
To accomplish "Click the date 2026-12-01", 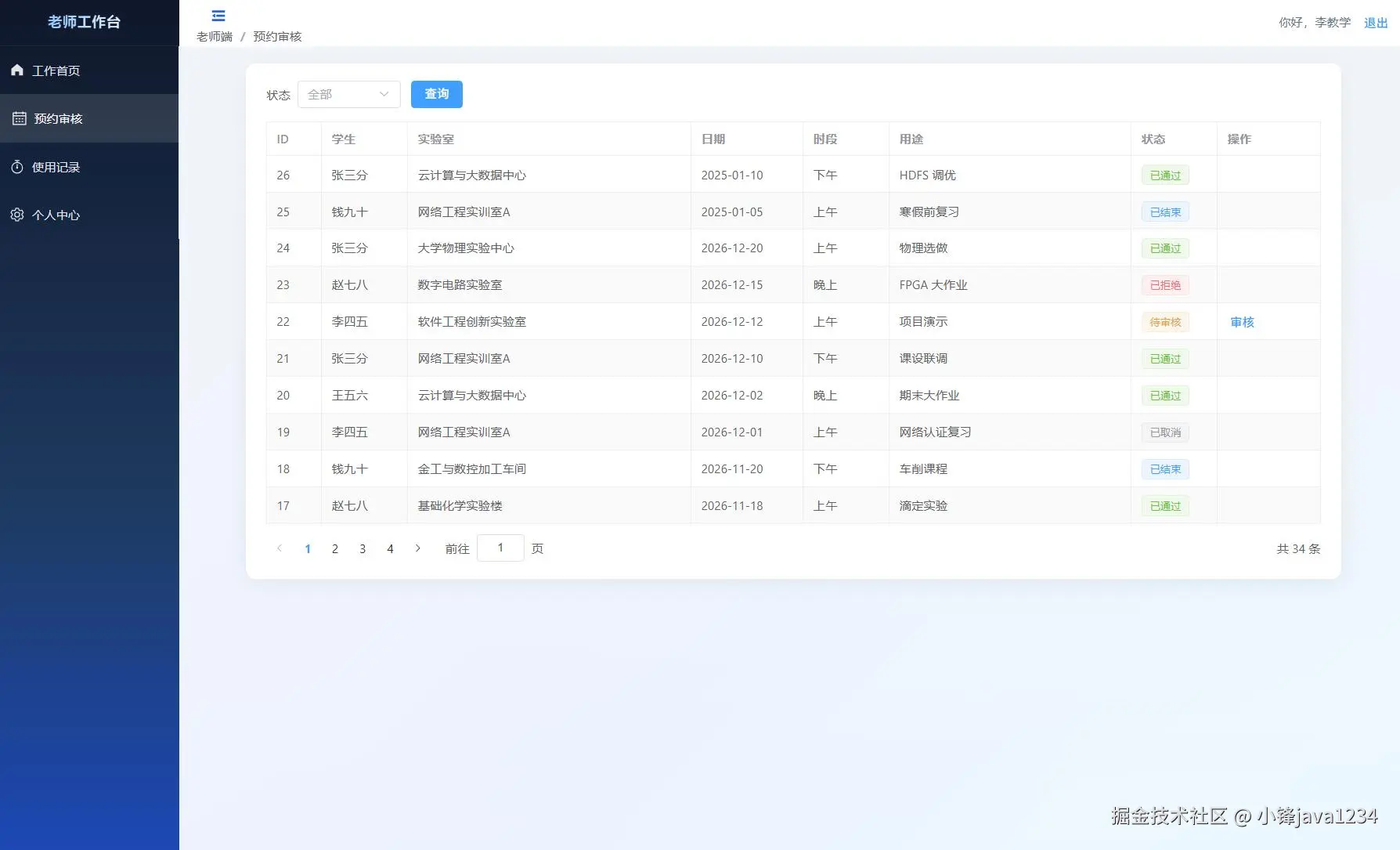I will pos(732,432).
